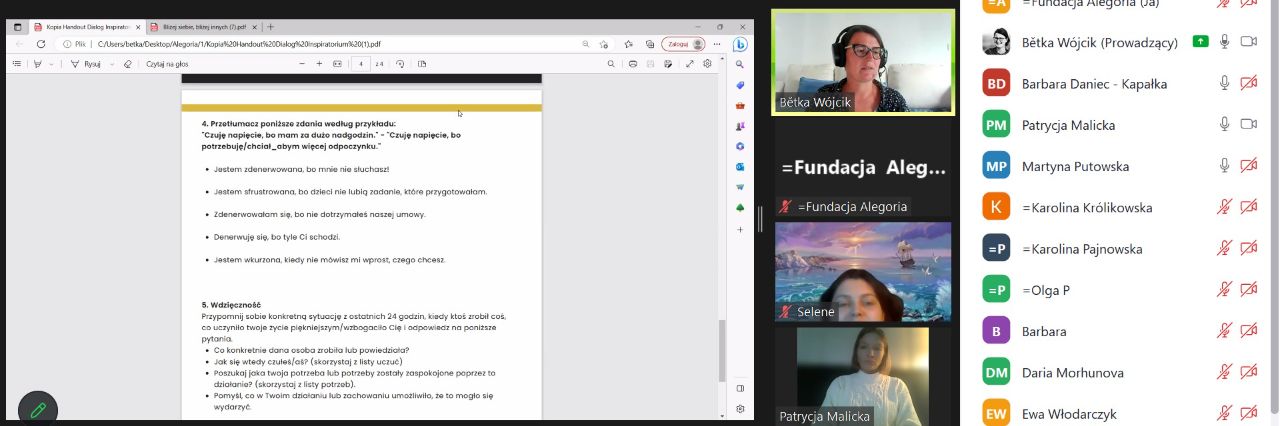
Task: Toggle Patrycja Malicka's camera in participant list
Action: 1248,124
